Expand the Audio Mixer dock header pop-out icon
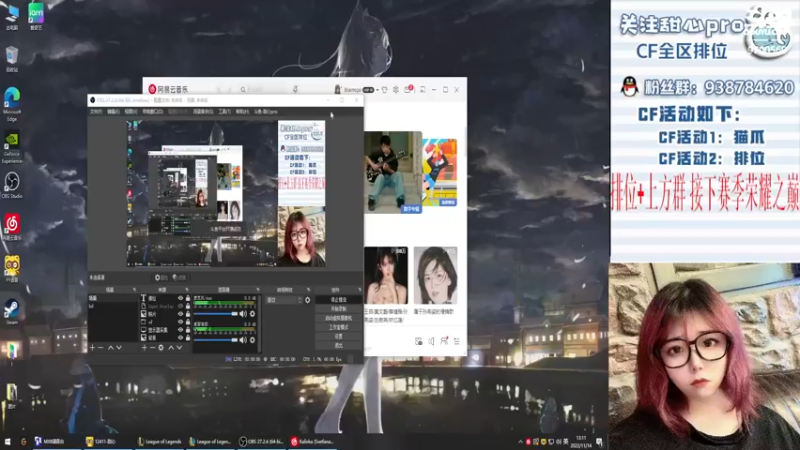Screen dimensions: 800x450 coord(258,290)
